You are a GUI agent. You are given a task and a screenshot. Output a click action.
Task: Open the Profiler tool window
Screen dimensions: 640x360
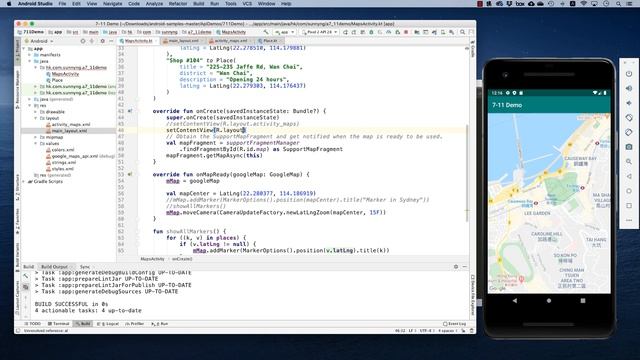coord(135,324)
